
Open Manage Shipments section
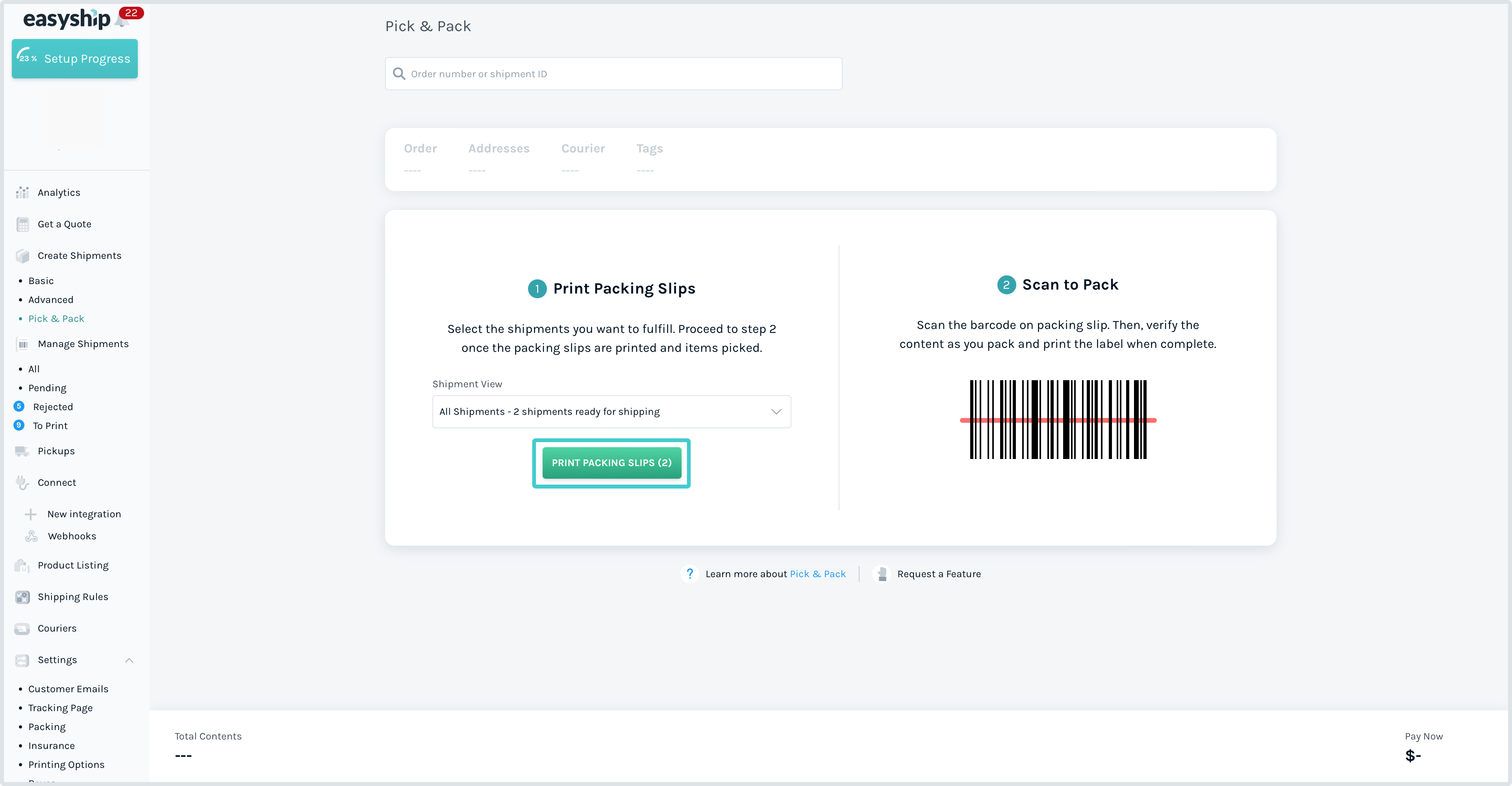[83, 344]
